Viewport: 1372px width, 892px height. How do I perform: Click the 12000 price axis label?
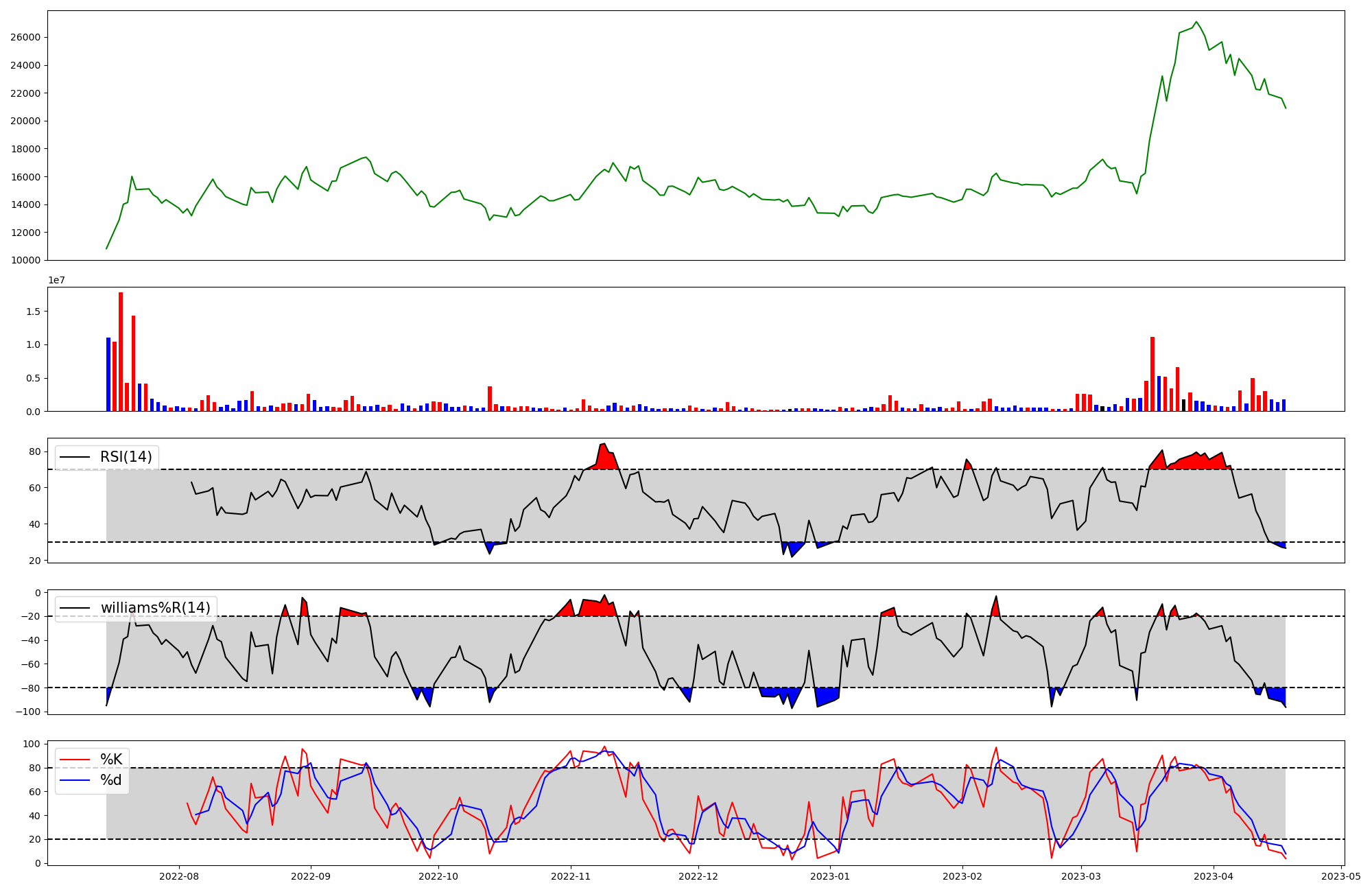pos(25,233)
